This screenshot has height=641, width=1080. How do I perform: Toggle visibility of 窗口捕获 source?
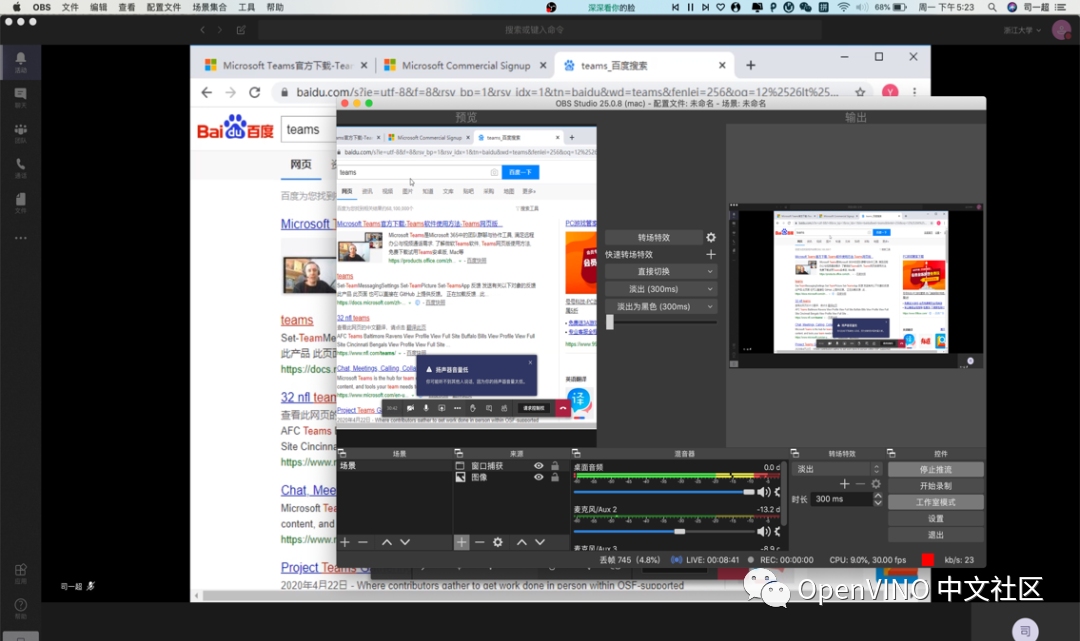click(x=539, y=466)
